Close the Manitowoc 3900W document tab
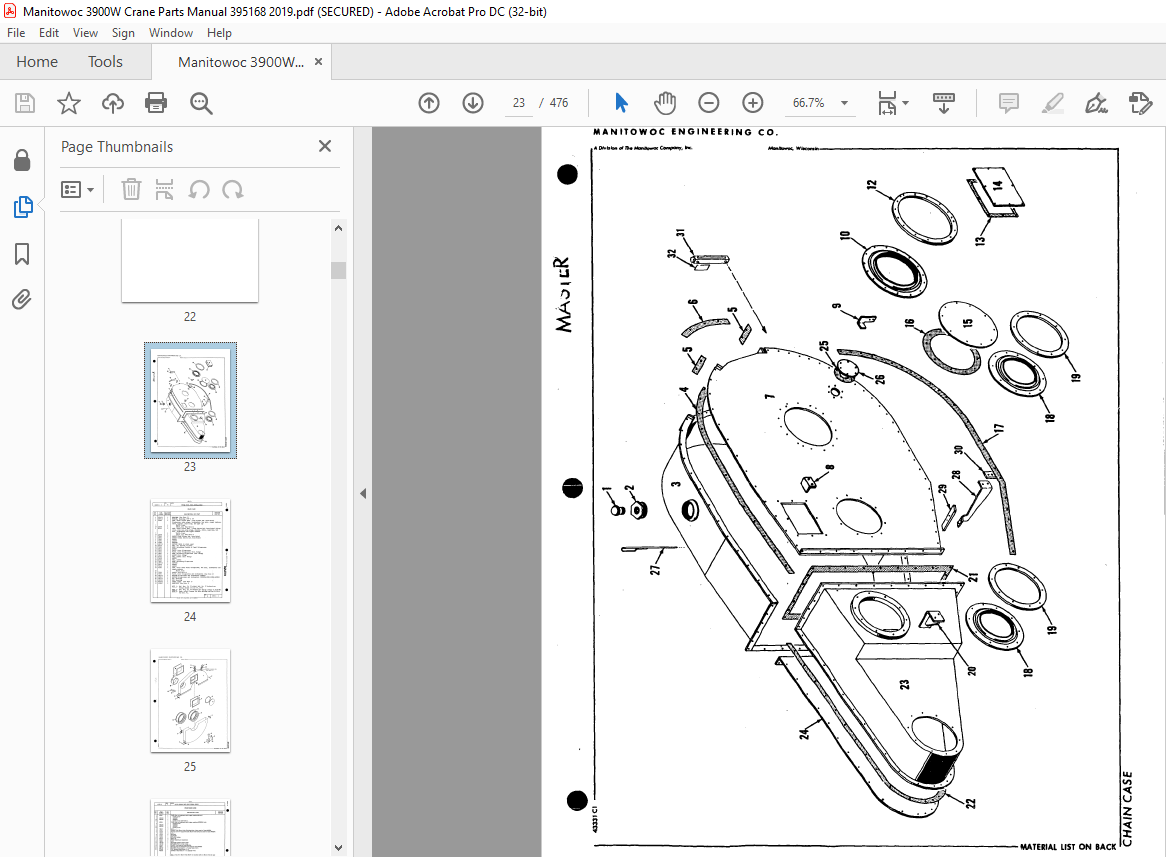This screenshot has height=857, width=1166. [x=318, y=62]
